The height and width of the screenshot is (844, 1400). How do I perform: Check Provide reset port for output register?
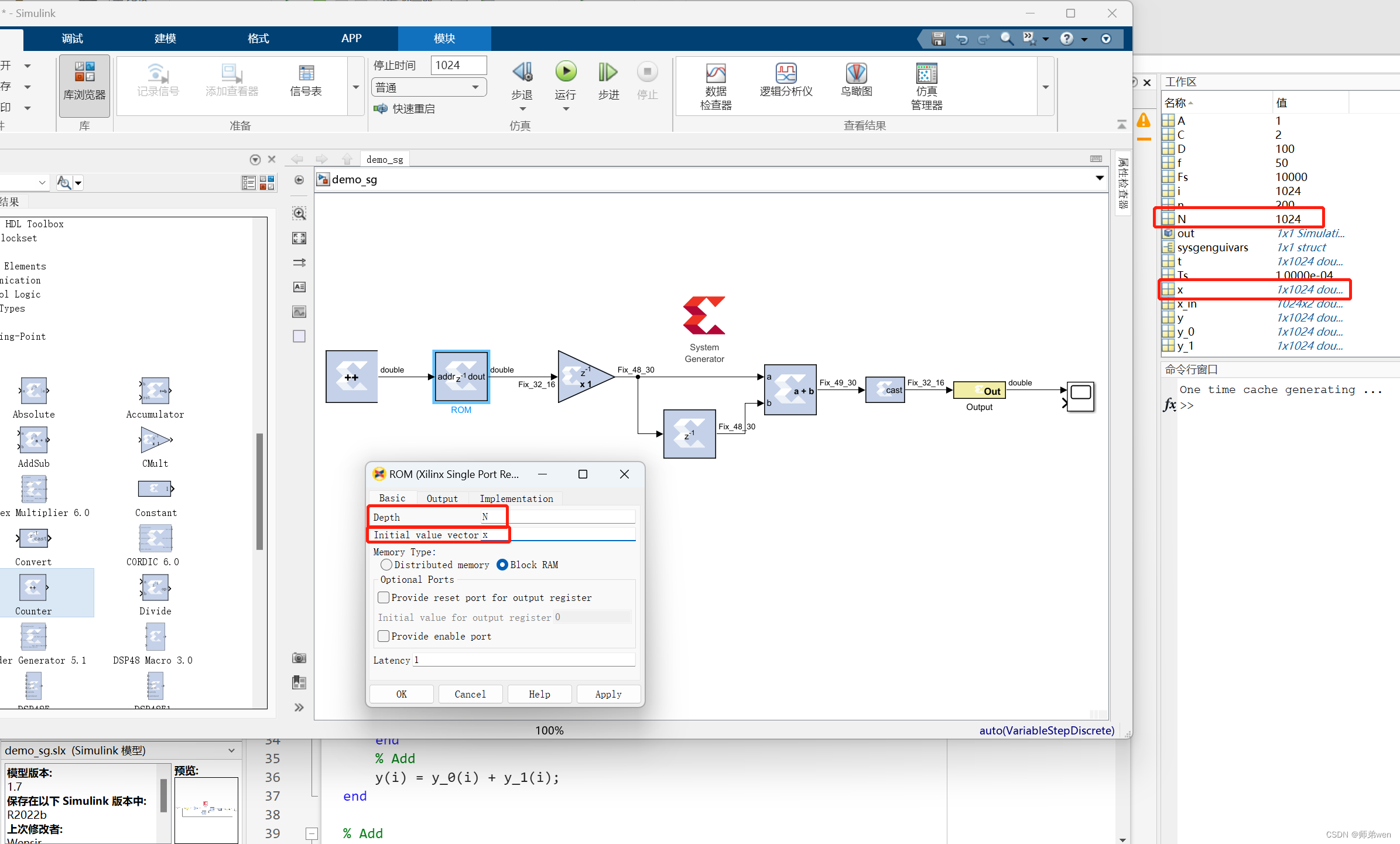384,597
